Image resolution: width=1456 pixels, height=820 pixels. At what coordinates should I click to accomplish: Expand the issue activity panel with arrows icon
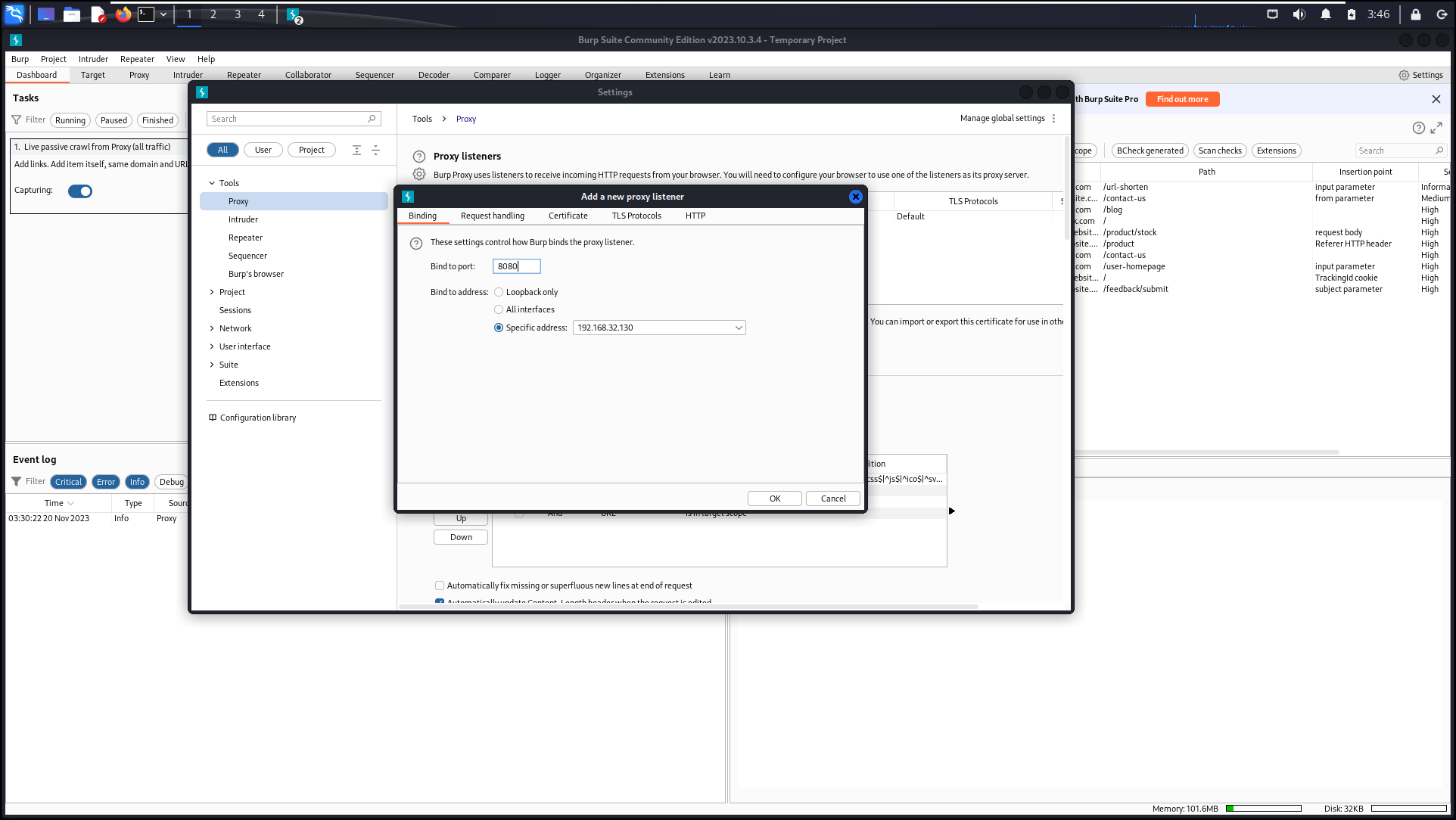[x=1436, y=128]
